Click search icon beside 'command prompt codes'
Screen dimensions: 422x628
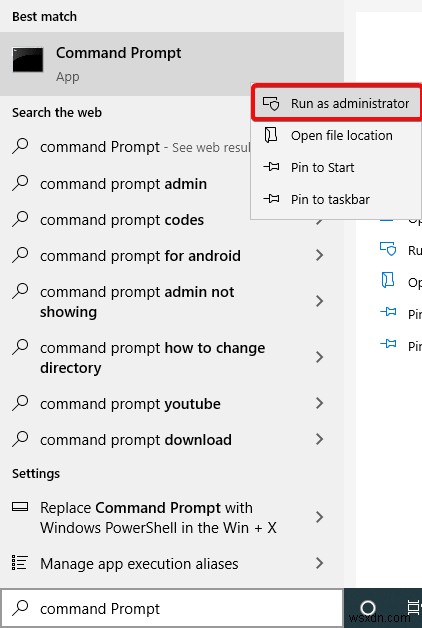[20, 219]
